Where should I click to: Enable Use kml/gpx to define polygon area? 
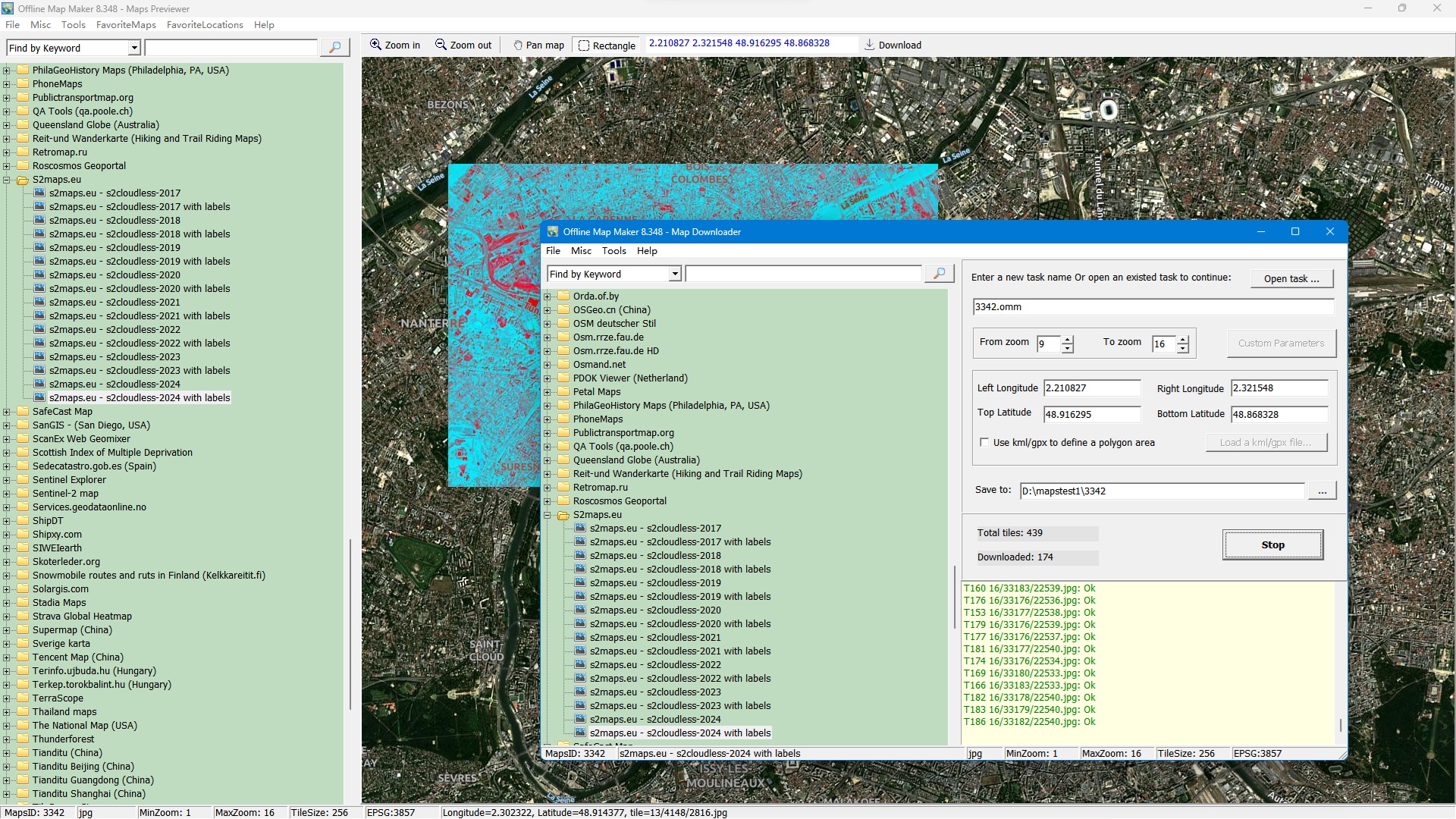(x=984, y=443)
